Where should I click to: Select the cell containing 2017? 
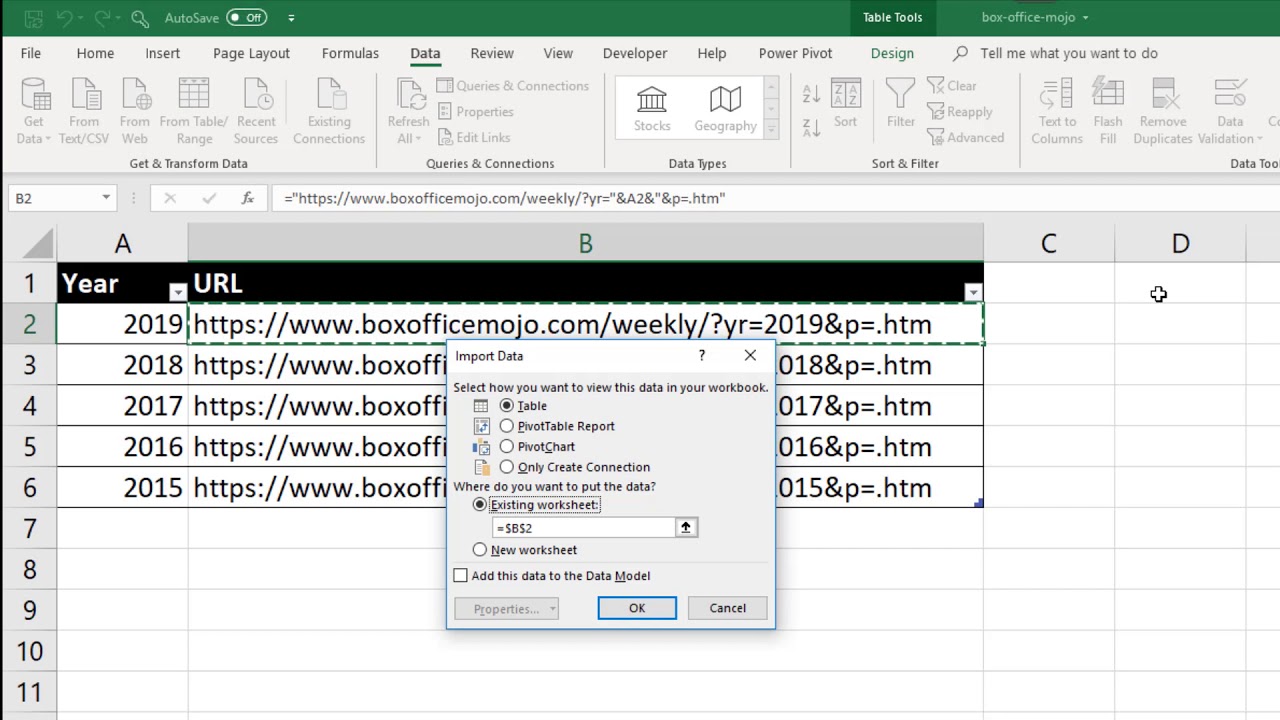click(x=122, y=406)
